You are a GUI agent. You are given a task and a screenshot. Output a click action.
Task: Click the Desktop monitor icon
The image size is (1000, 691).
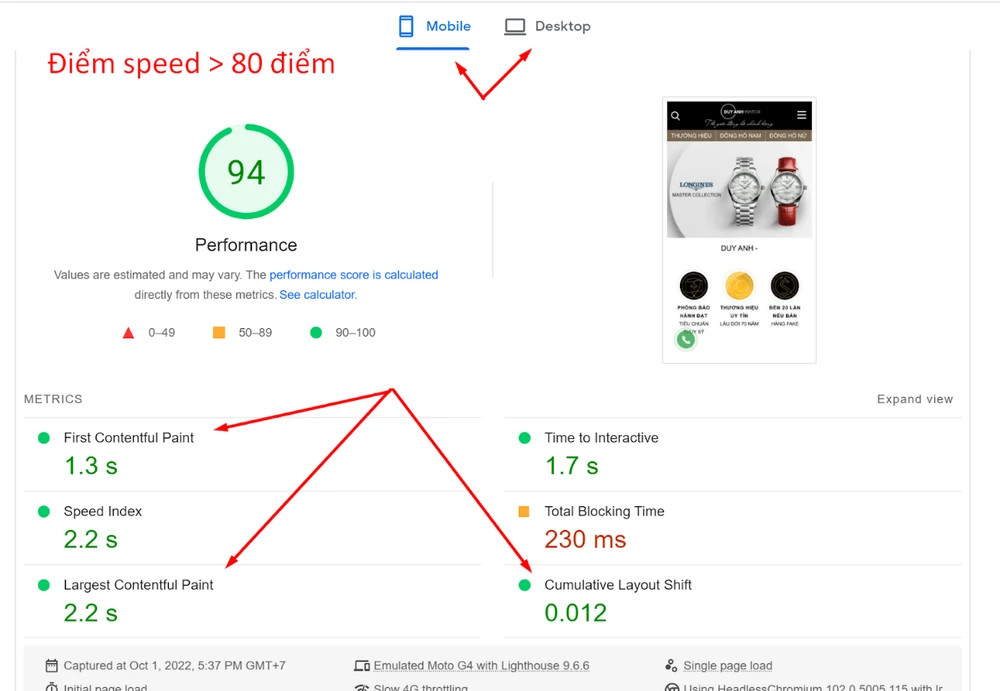(x=515, y=26)
